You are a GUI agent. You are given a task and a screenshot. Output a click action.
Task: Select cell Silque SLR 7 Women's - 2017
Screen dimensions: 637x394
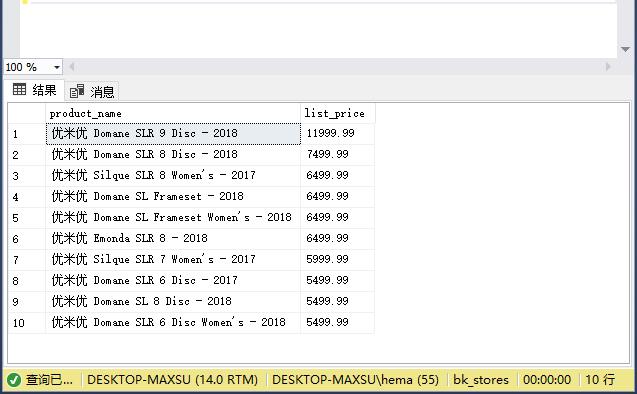click(x=173, y=260)
